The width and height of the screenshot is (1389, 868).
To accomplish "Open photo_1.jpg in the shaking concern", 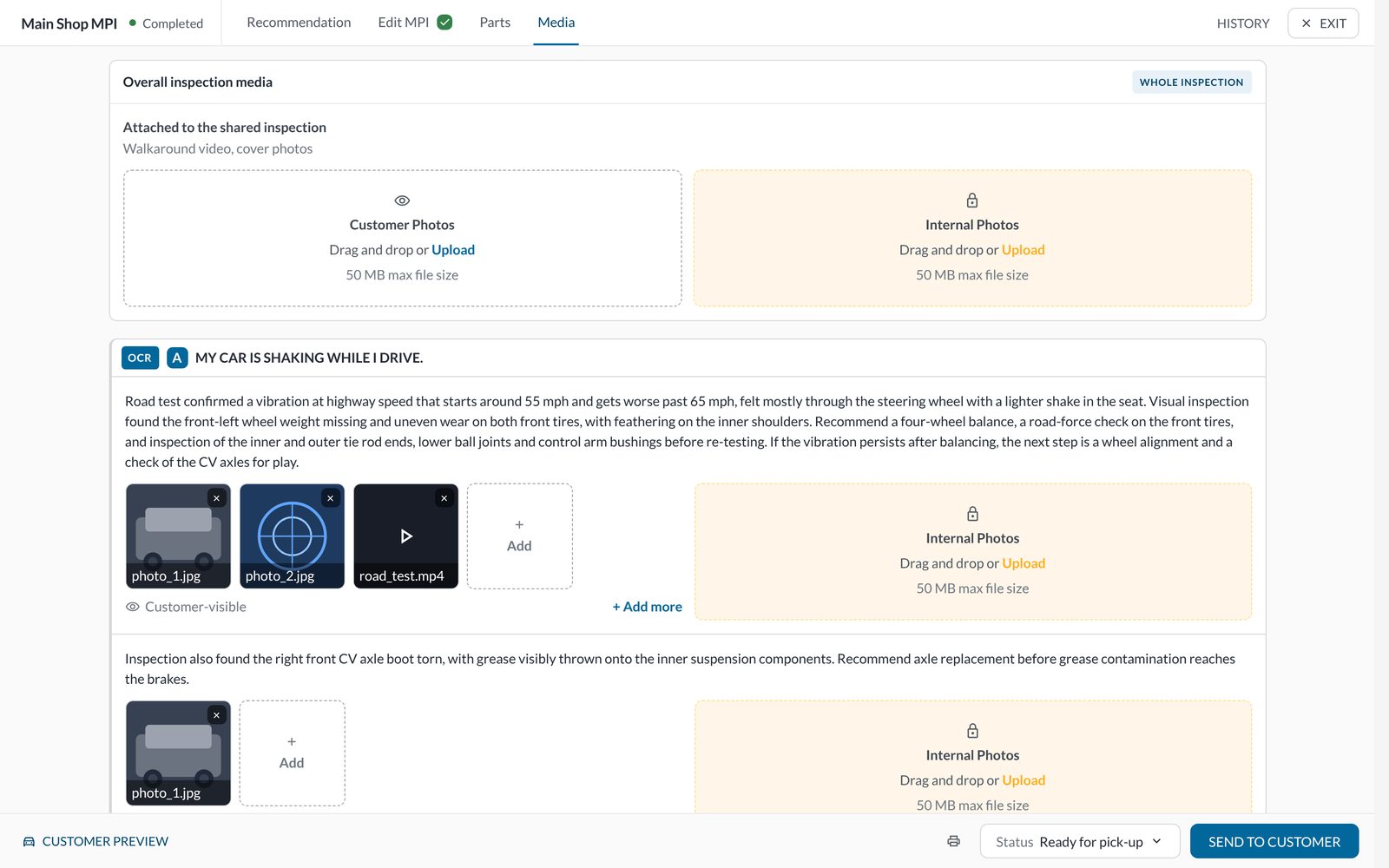I will coord(178,536).
